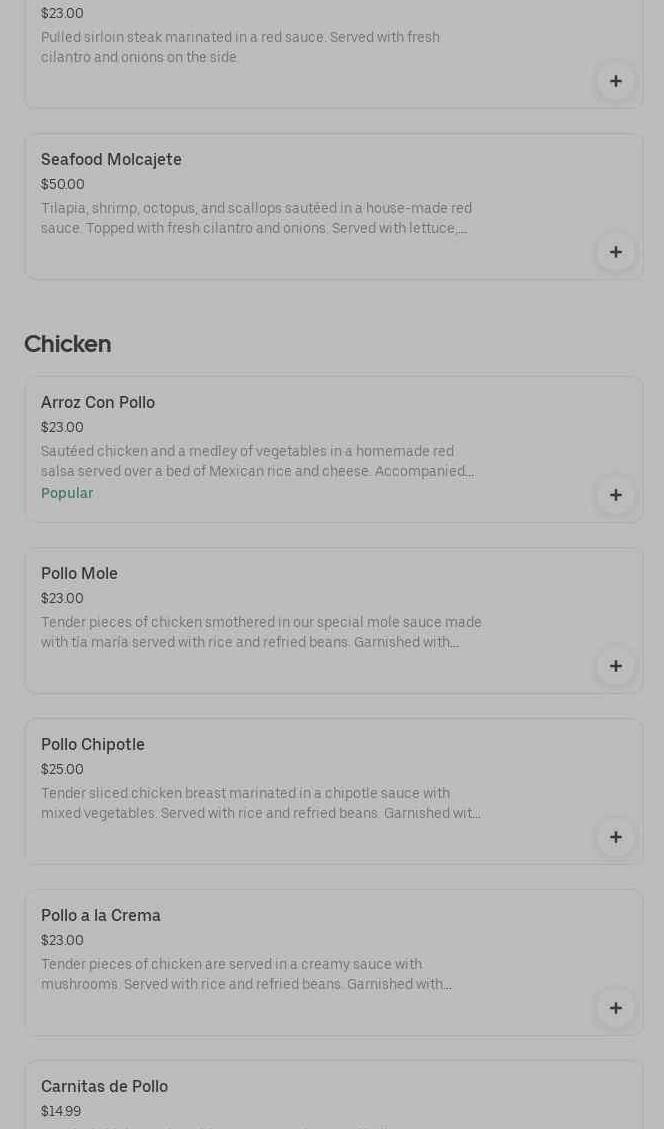Click the Chicken section heading

pyautogui.click(x=67, y=344)
